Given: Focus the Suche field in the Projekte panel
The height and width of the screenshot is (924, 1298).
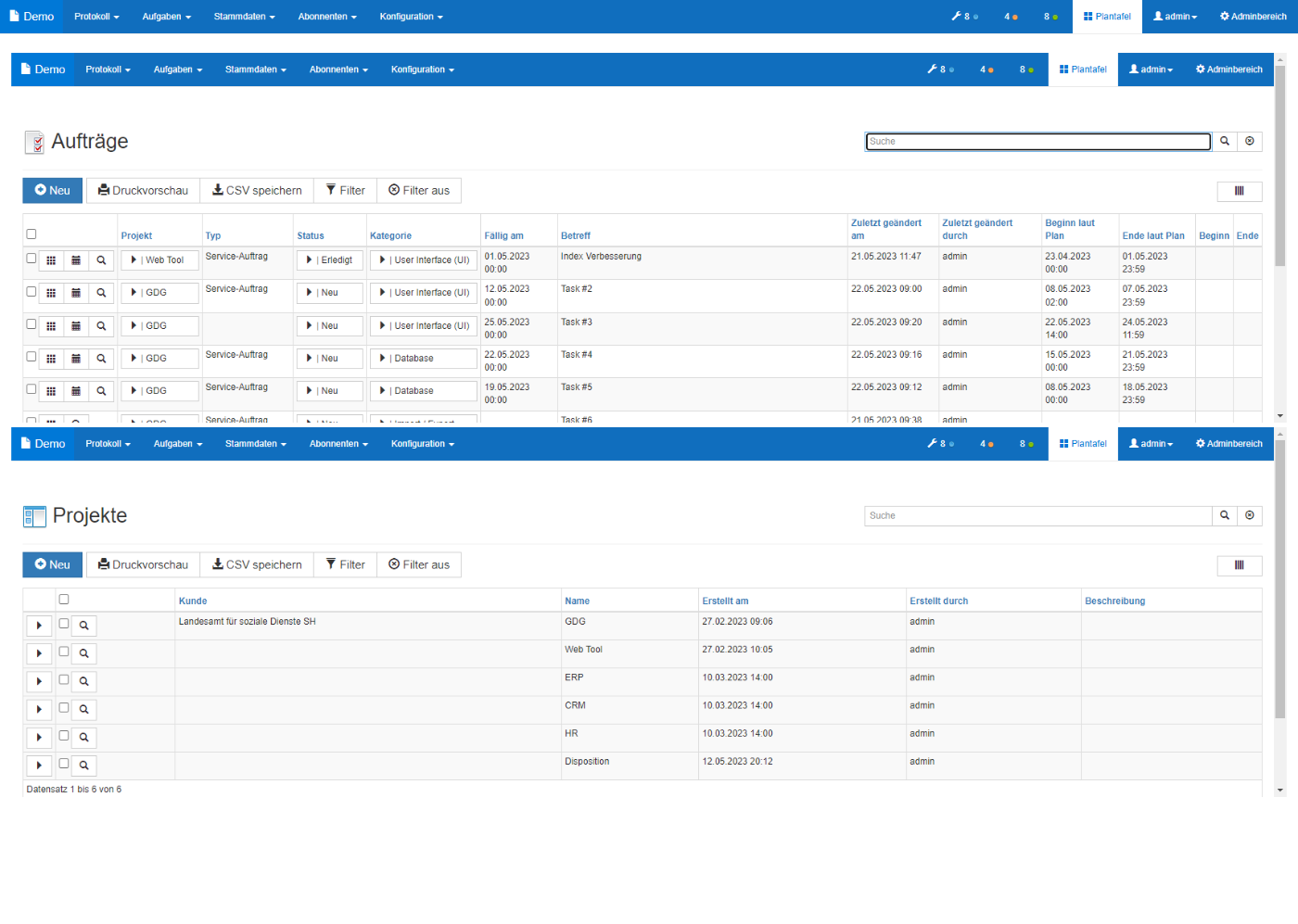Looking at the screenshot, I should click(x=1038, y=515).
